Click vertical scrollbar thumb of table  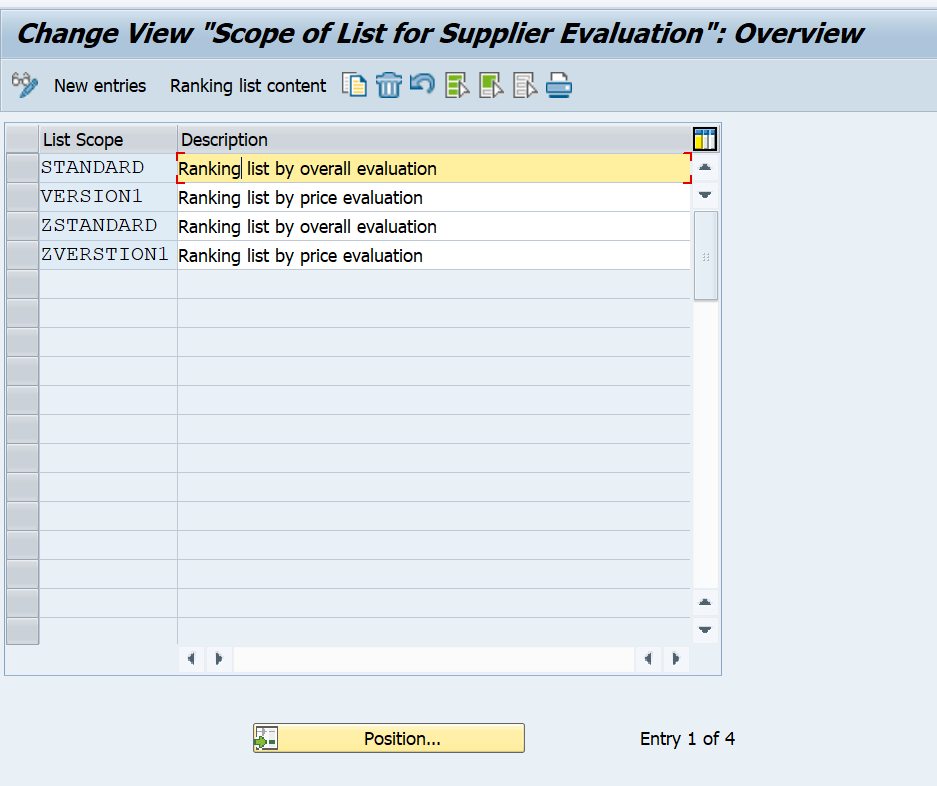pyautogui.click(x=706, y=256)
